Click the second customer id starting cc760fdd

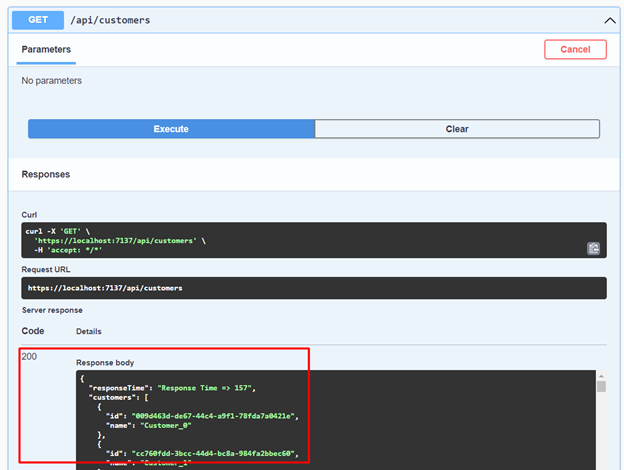coord(215,453)
